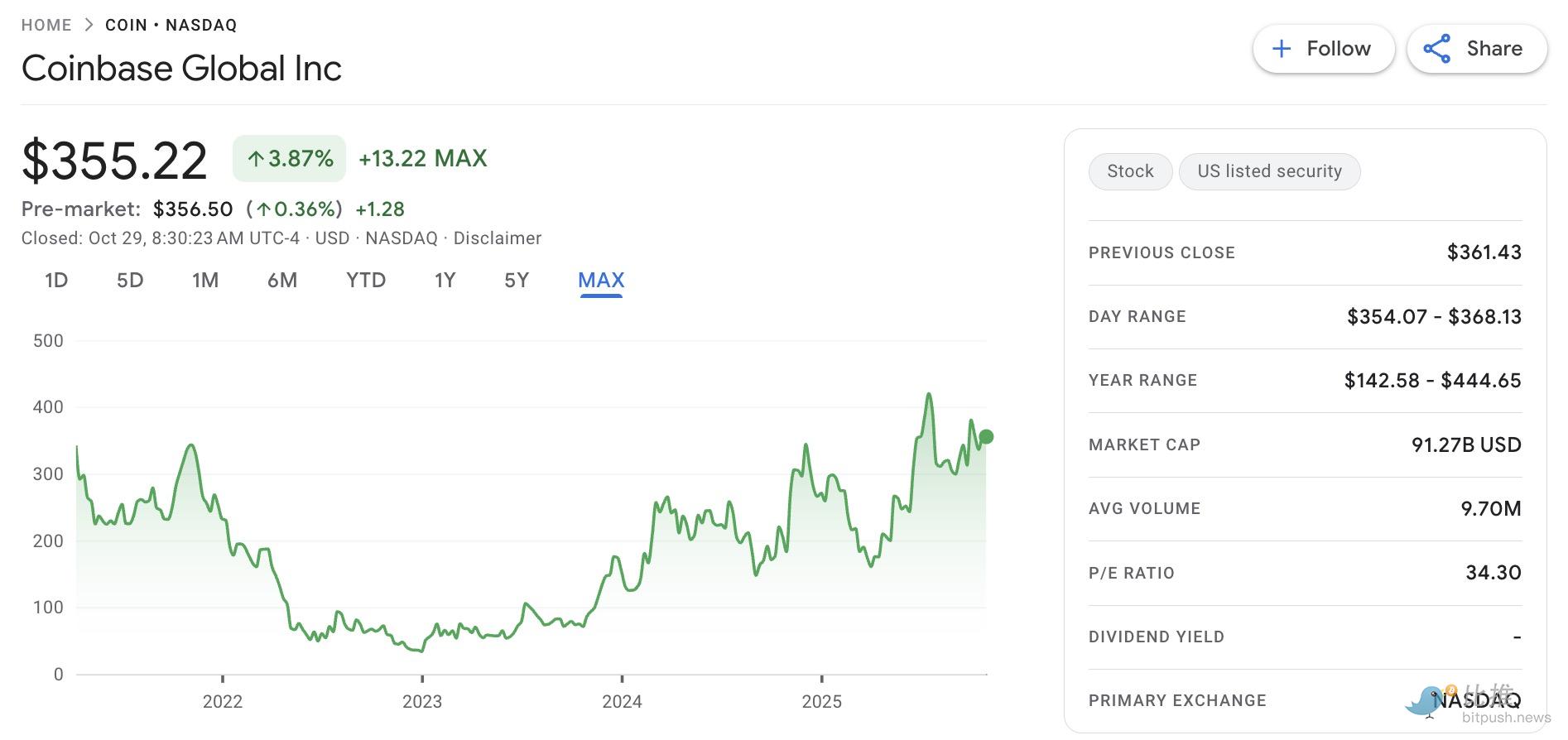
Task: Select the 5D time range
Action: tap(130, 281)
